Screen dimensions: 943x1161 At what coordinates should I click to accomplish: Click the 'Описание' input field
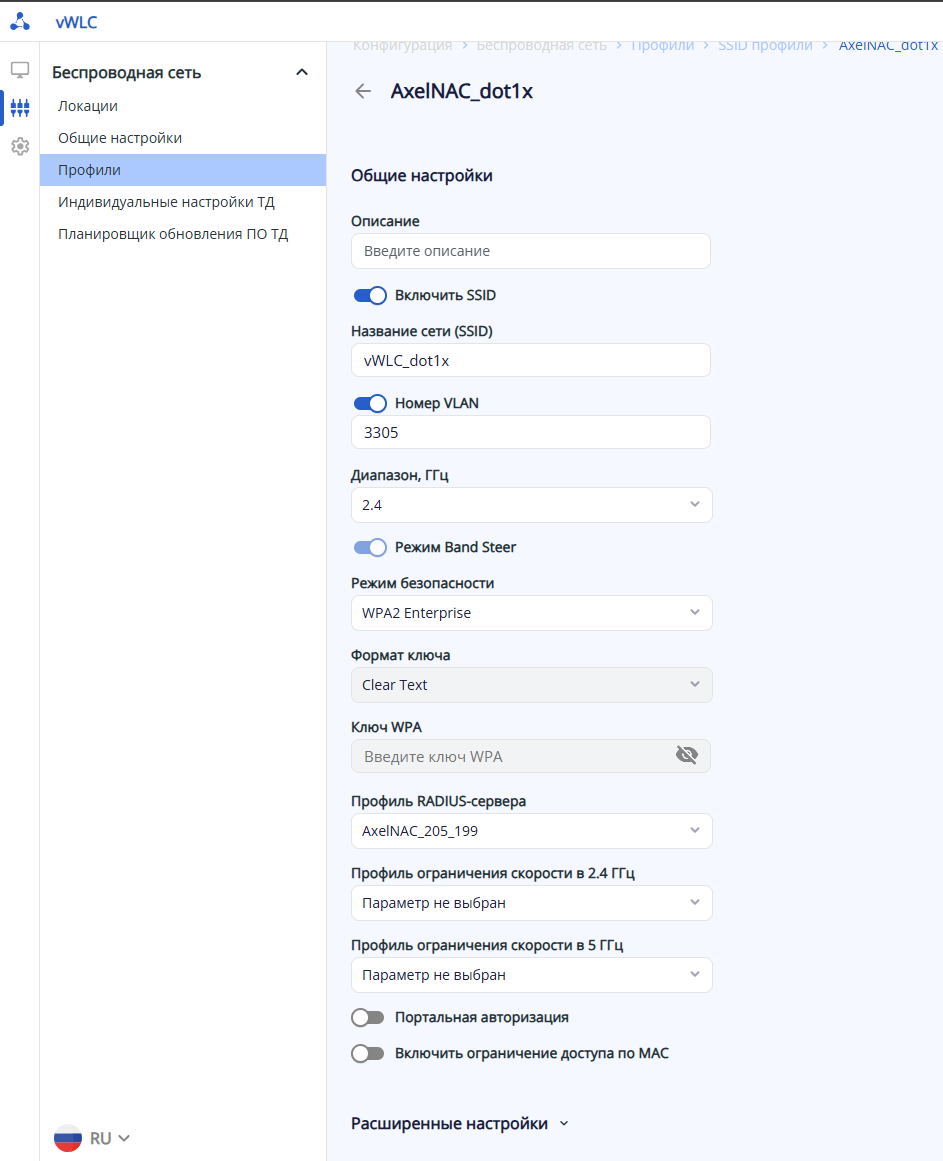click(x=531, y=251)
